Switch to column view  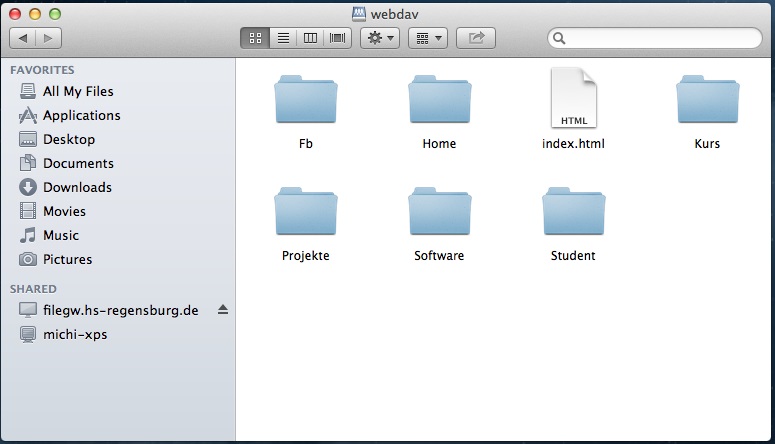pyautogui.click(x=310, y=38)
